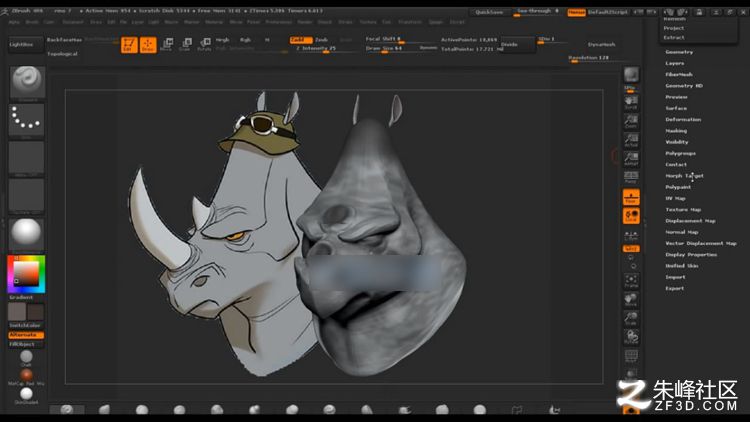Toggle the orange XYZ rotation button
The height and width of the screenshot is (422, 750).
pos(631,249)
